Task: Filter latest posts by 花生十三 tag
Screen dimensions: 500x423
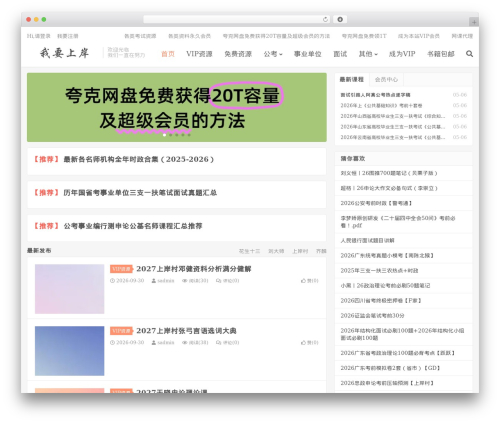Action: tap(249, 251)
